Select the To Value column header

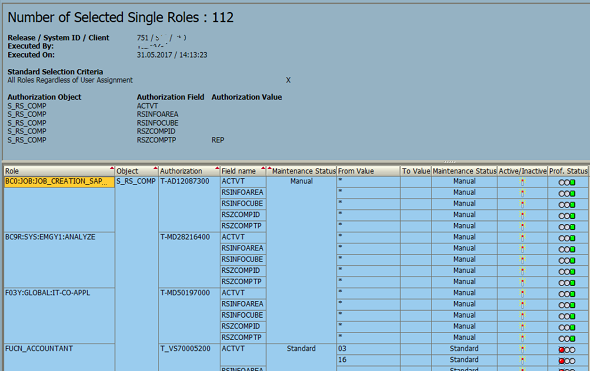coord(416,171)
